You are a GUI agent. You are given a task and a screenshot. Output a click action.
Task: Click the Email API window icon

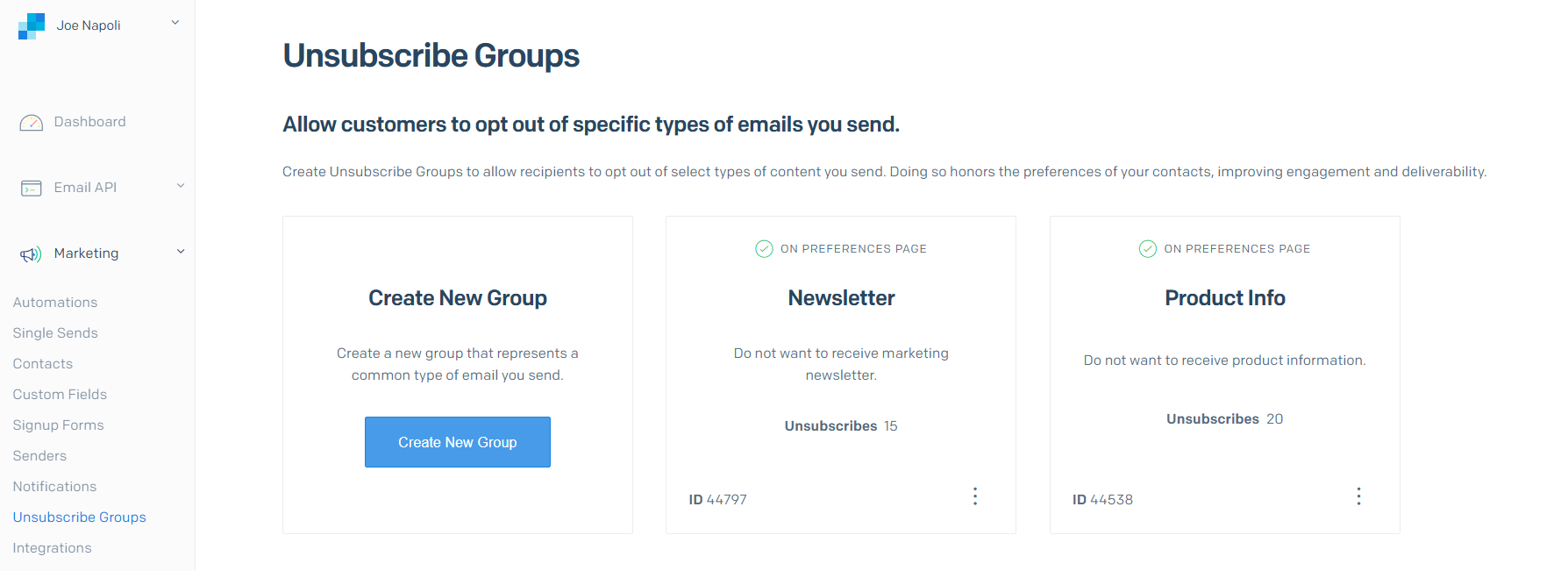coord(32,189)
